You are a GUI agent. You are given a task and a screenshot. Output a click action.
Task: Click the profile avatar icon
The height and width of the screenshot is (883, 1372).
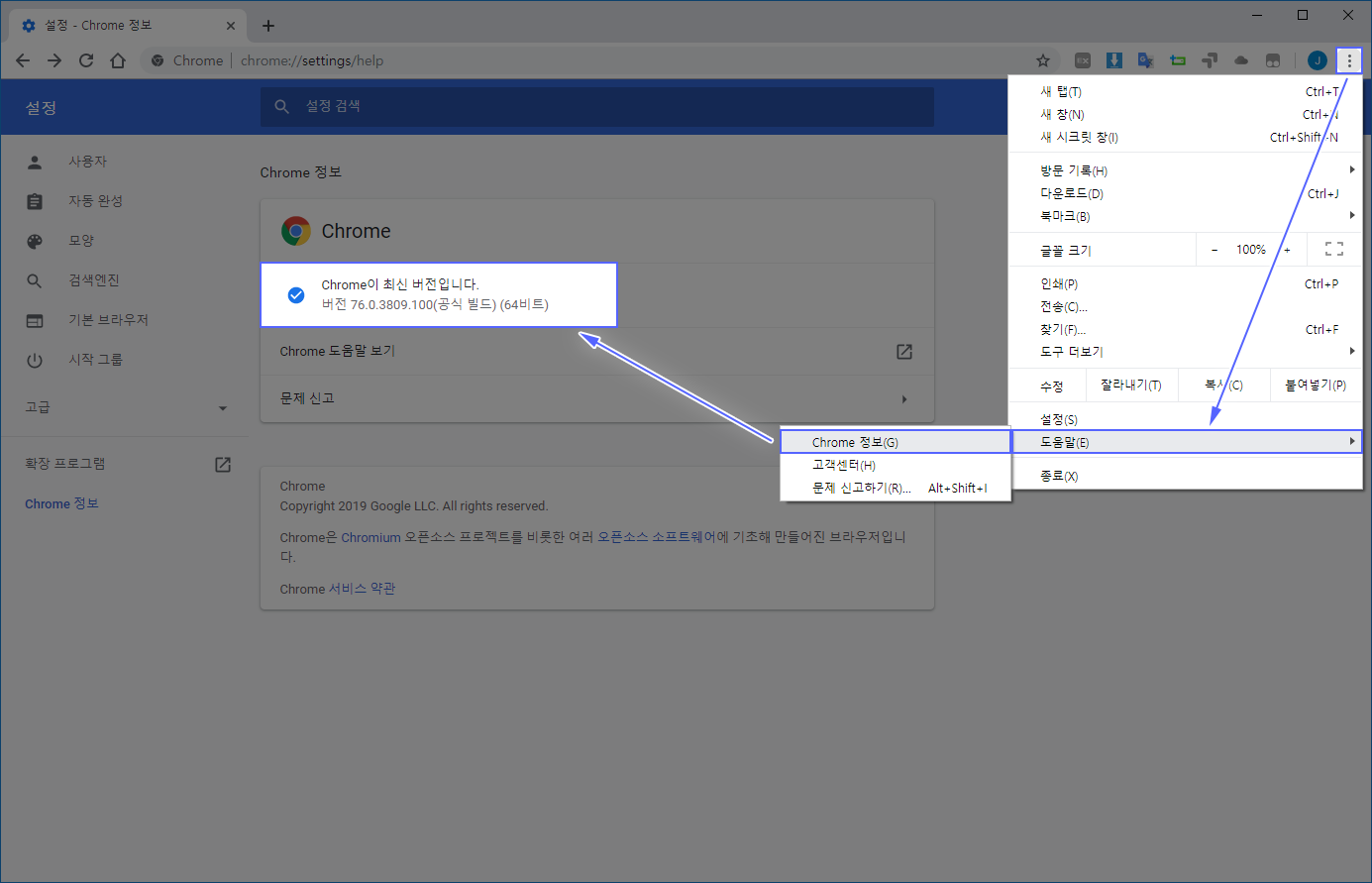coord(1317,60)
